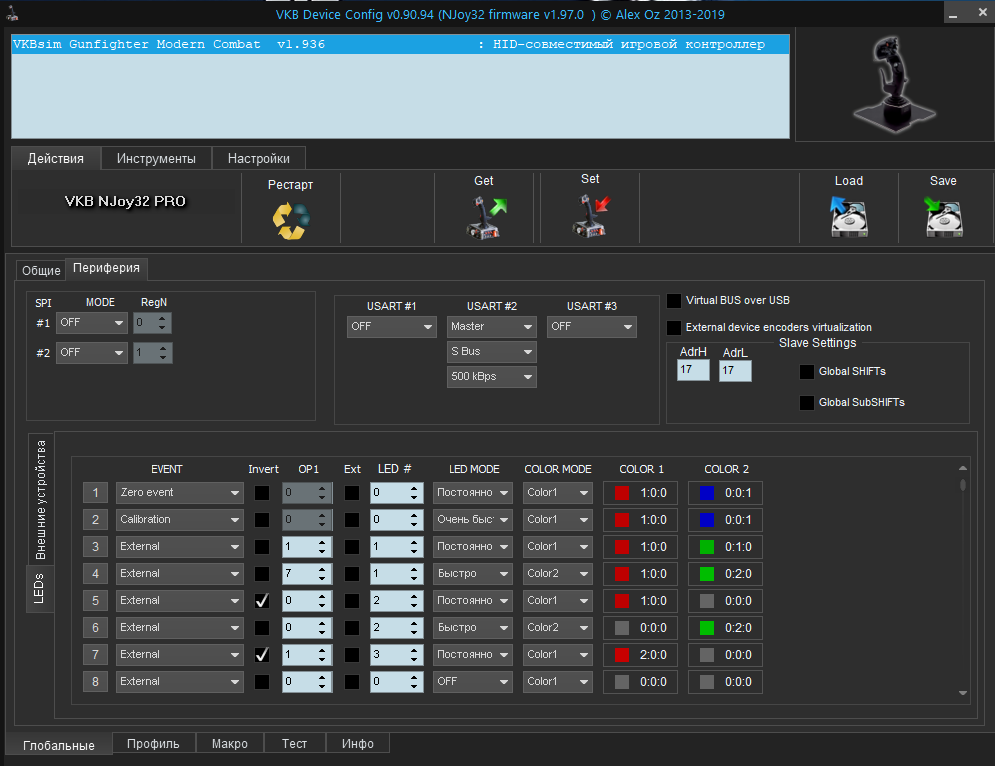Click the Load disk icon
Viewport: 995px width, 766px height.
click(x=848, y=216)
